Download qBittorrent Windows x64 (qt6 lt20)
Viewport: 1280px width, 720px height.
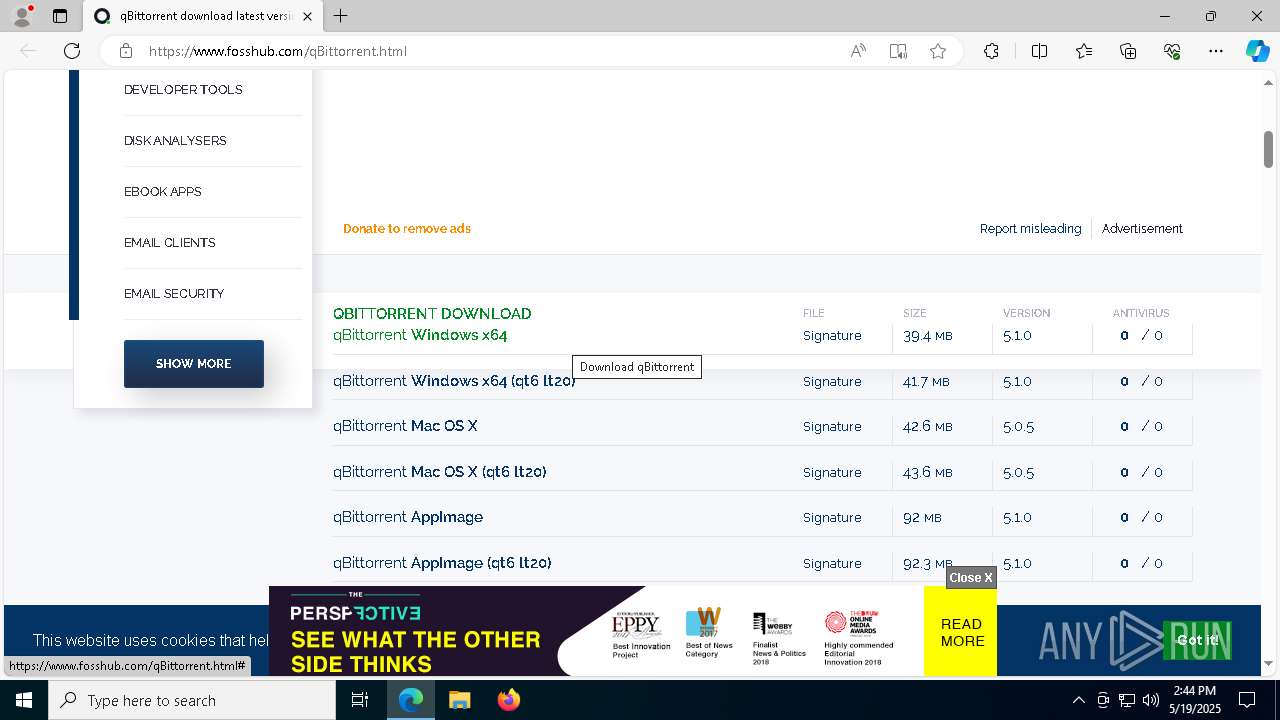tap(454, 381)
